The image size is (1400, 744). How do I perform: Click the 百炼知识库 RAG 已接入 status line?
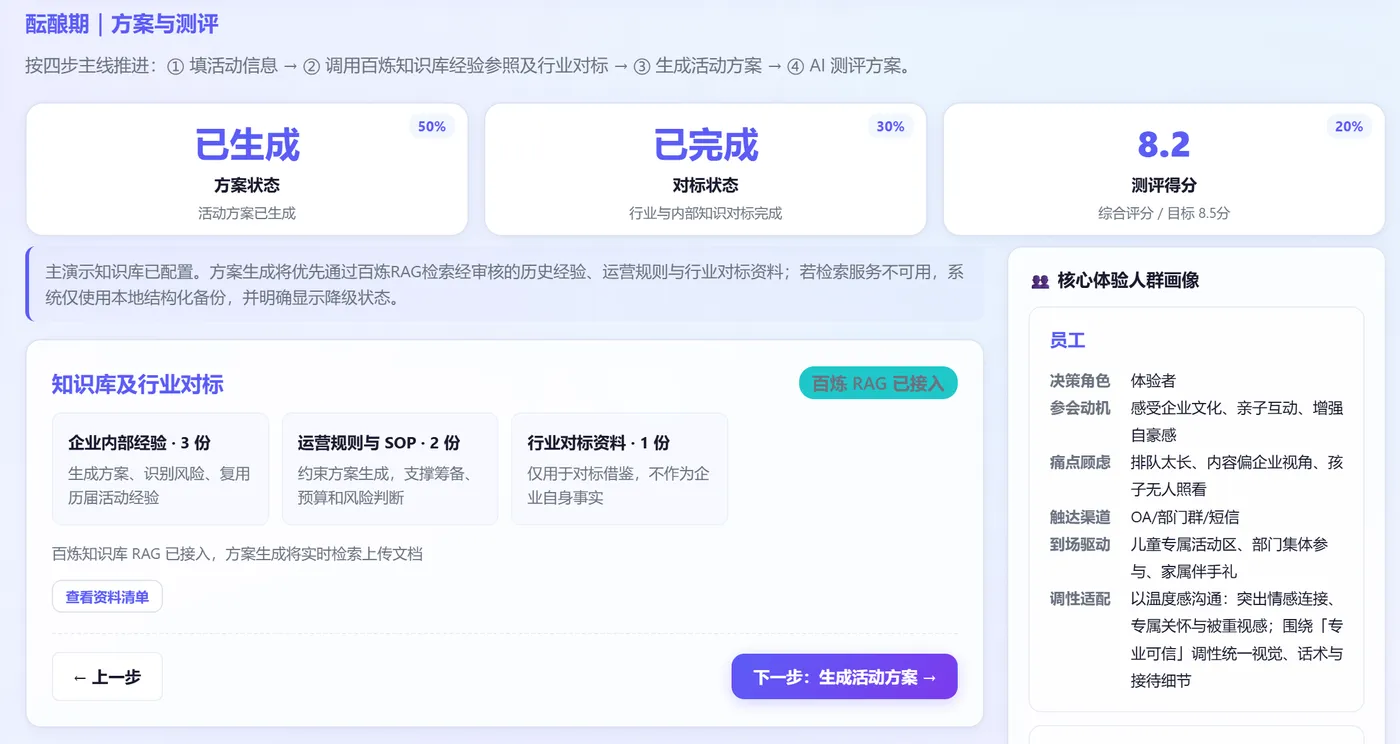point(237,553)
